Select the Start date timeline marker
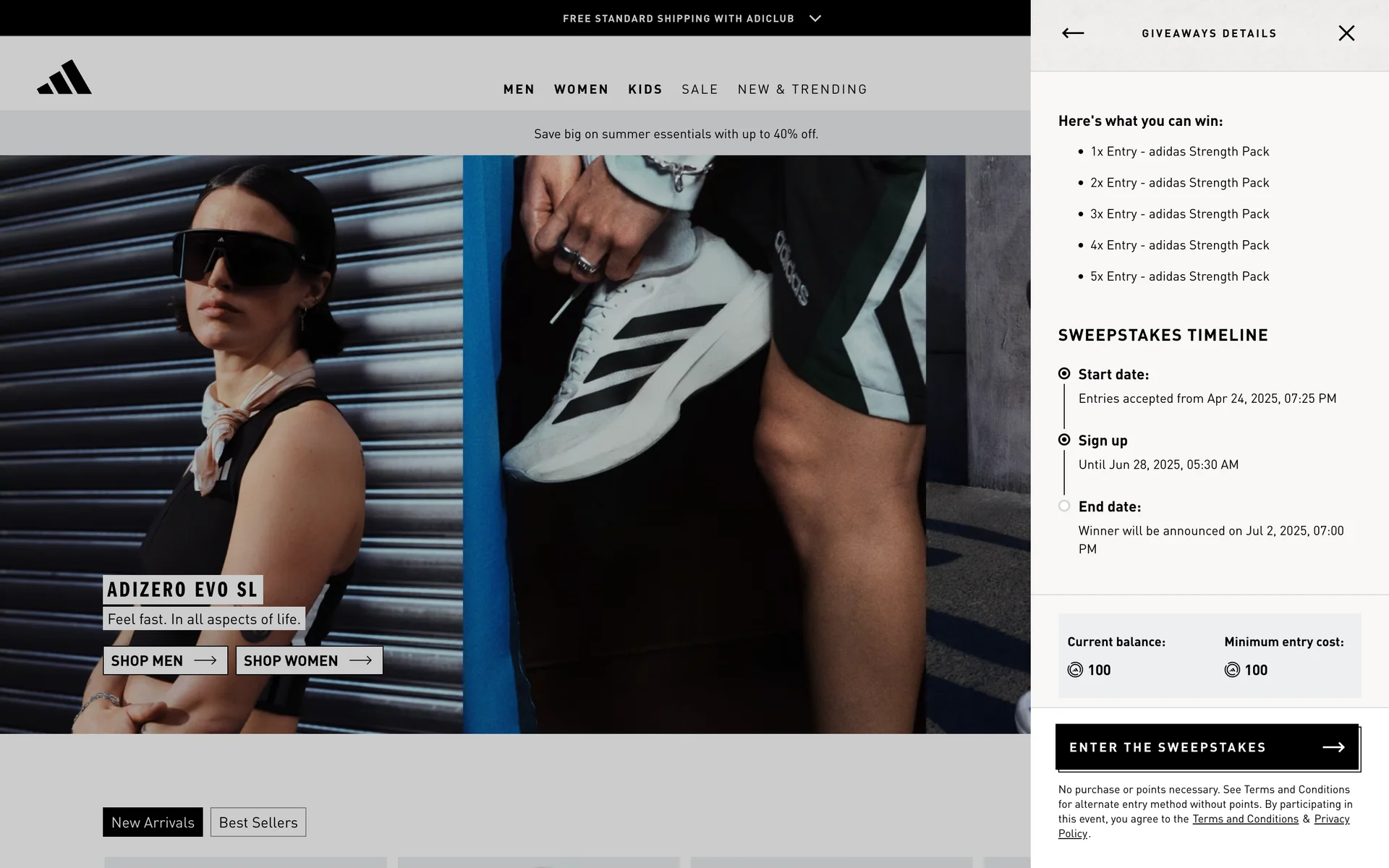The height and width of the screenshot is (868, 1389). point(1064,374)
